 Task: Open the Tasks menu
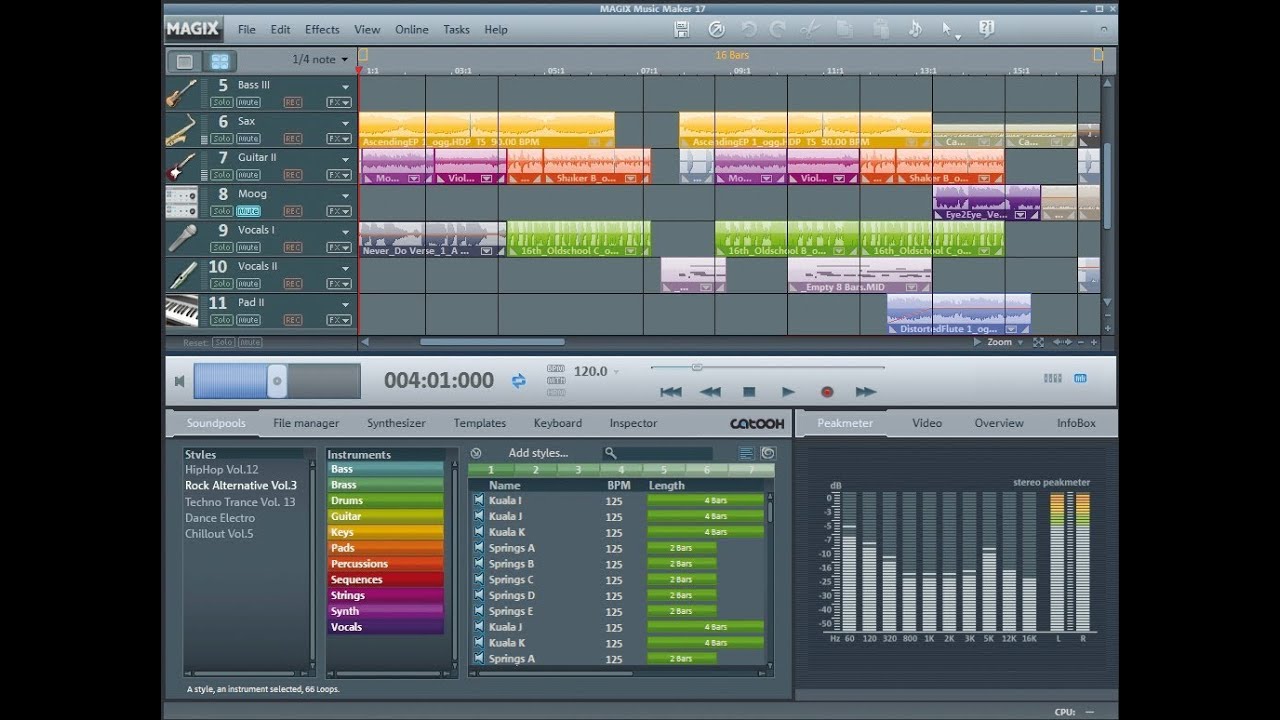456,30
